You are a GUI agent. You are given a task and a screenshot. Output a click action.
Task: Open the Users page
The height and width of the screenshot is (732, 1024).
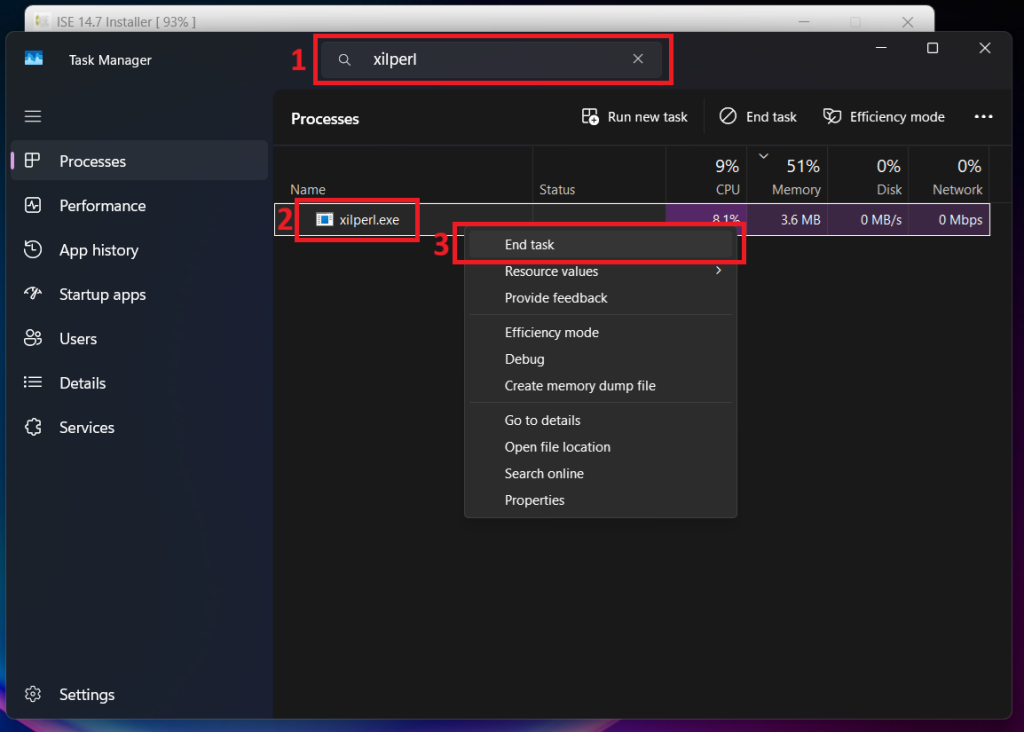(140, 338)
